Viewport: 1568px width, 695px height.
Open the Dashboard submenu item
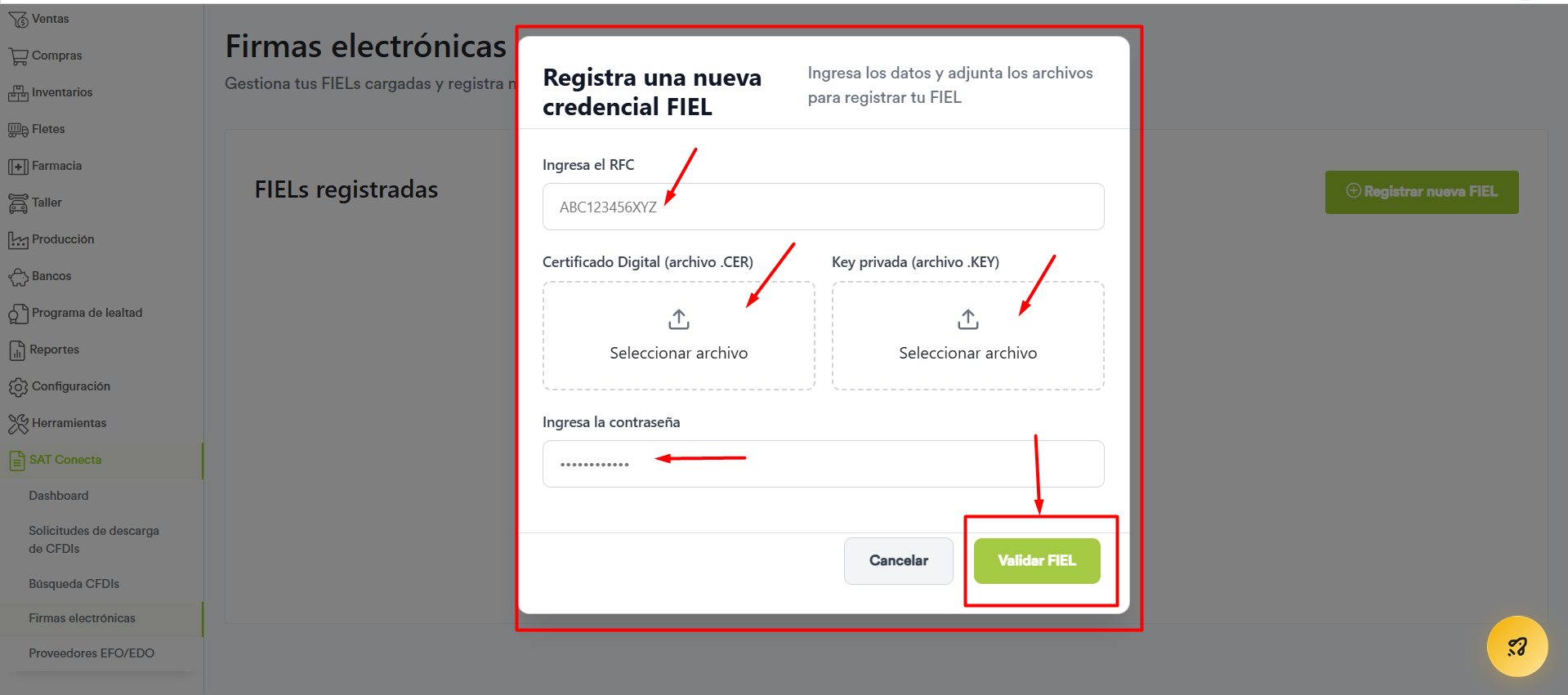pyautogui.click(x=59, y=496)
